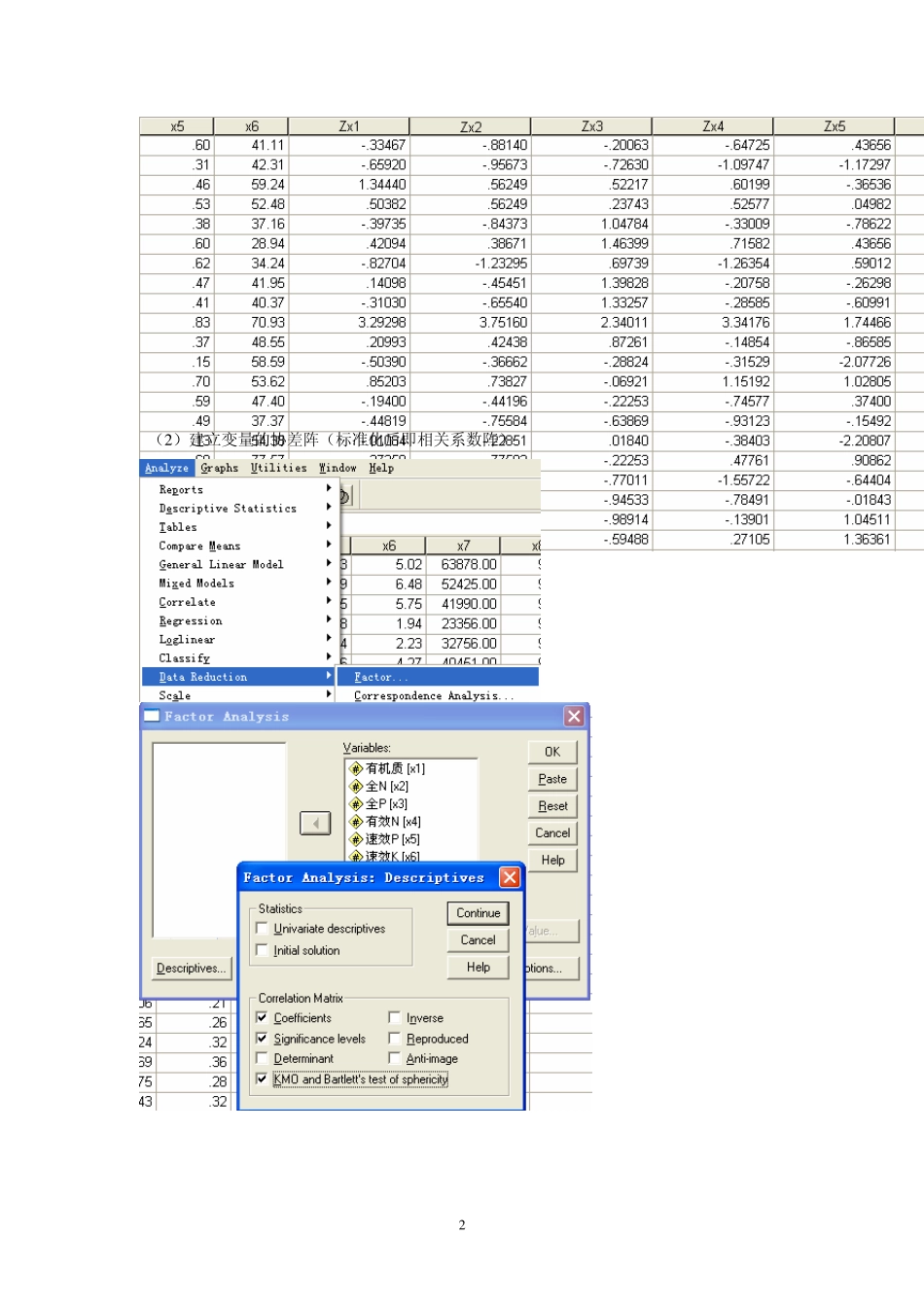Open the Help menu in menu bar
Screen dimensions: 924x1308
point(381,468)
